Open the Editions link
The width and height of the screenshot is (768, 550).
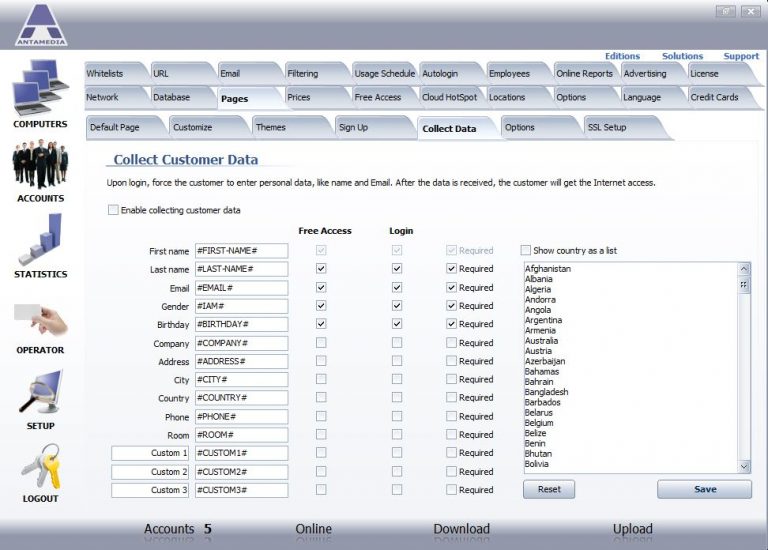pos(622,56)
